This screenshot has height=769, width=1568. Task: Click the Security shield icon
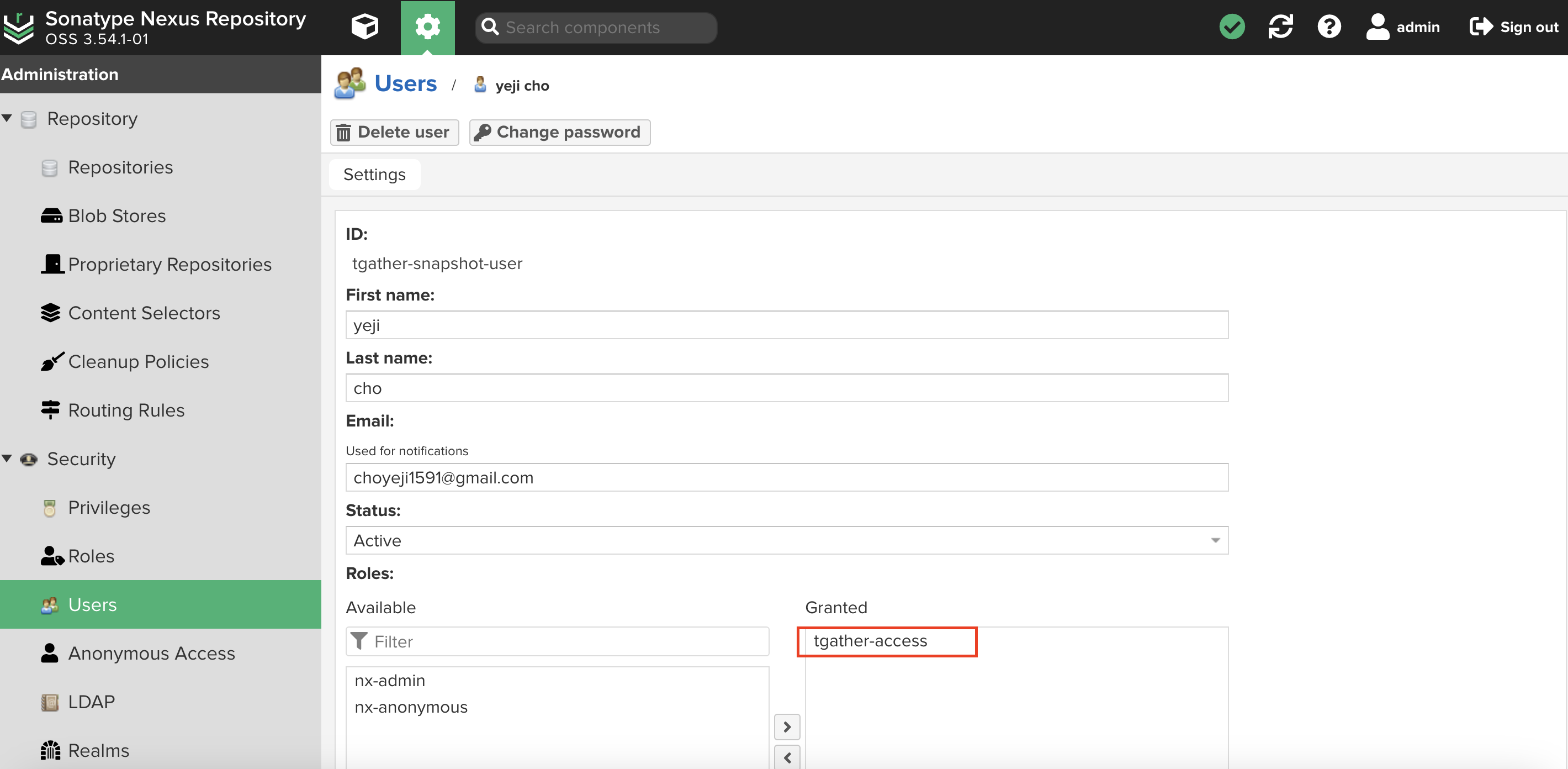29,459
